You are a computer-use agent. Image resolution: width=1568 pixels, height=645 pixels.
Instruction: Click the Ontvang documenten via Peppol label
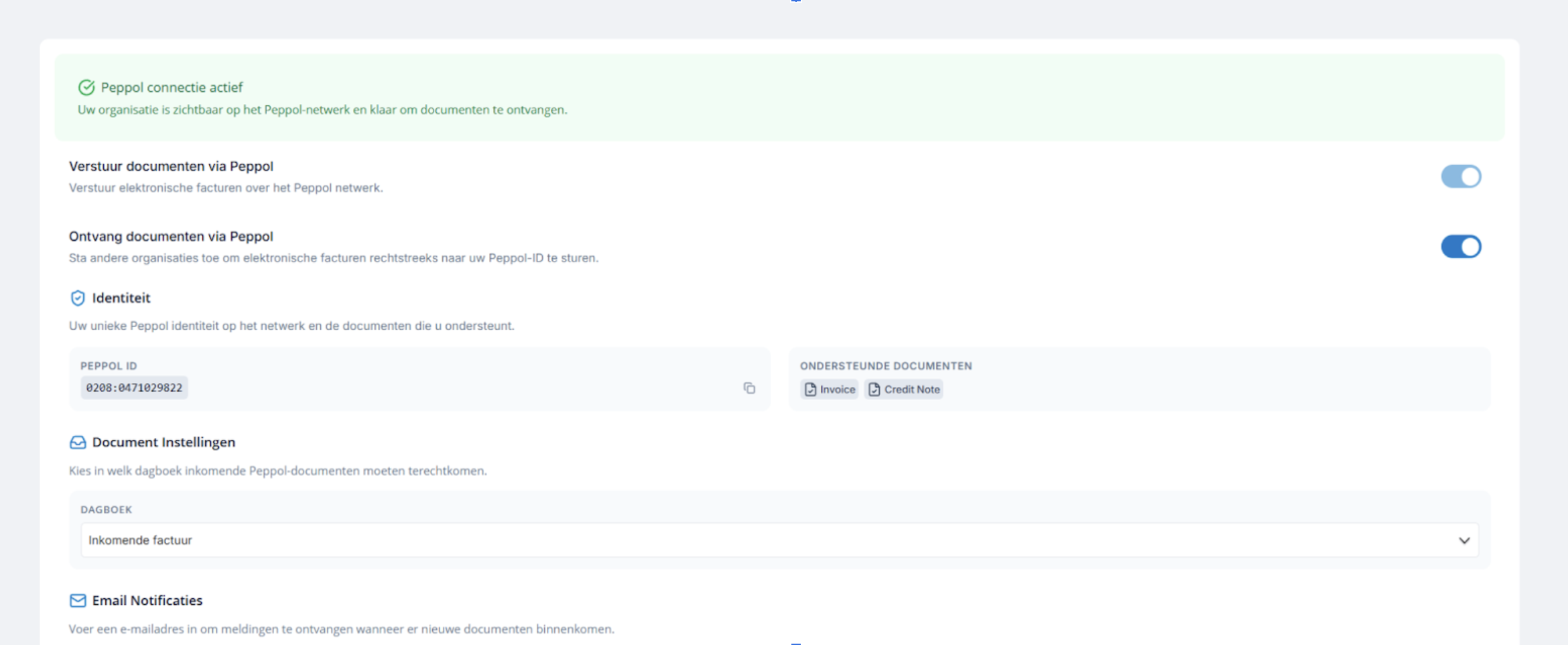tap(171, 237)
